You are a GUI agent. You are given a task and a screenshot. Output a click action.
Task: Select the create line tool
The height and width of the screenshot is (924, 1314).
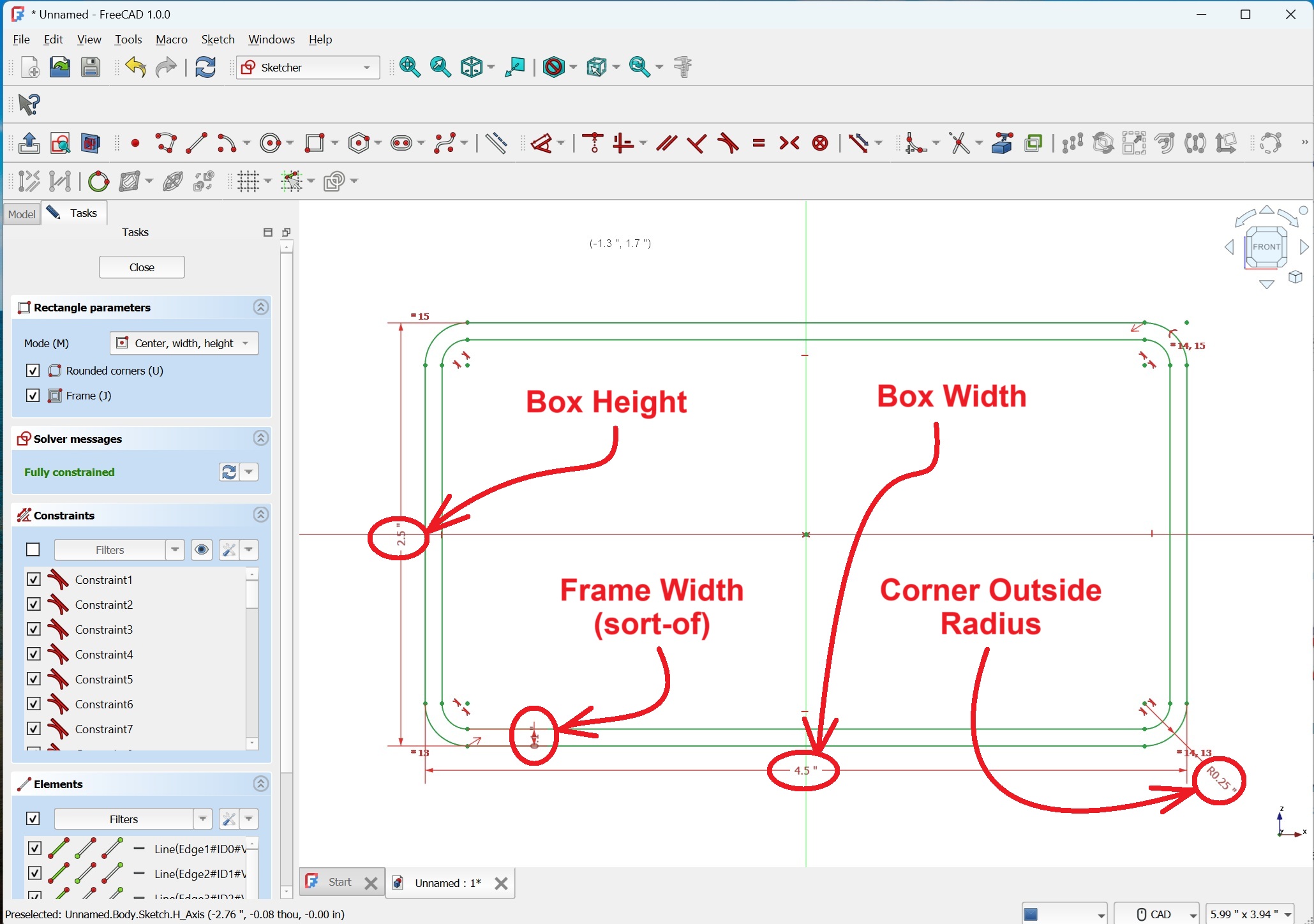[197, 143]
